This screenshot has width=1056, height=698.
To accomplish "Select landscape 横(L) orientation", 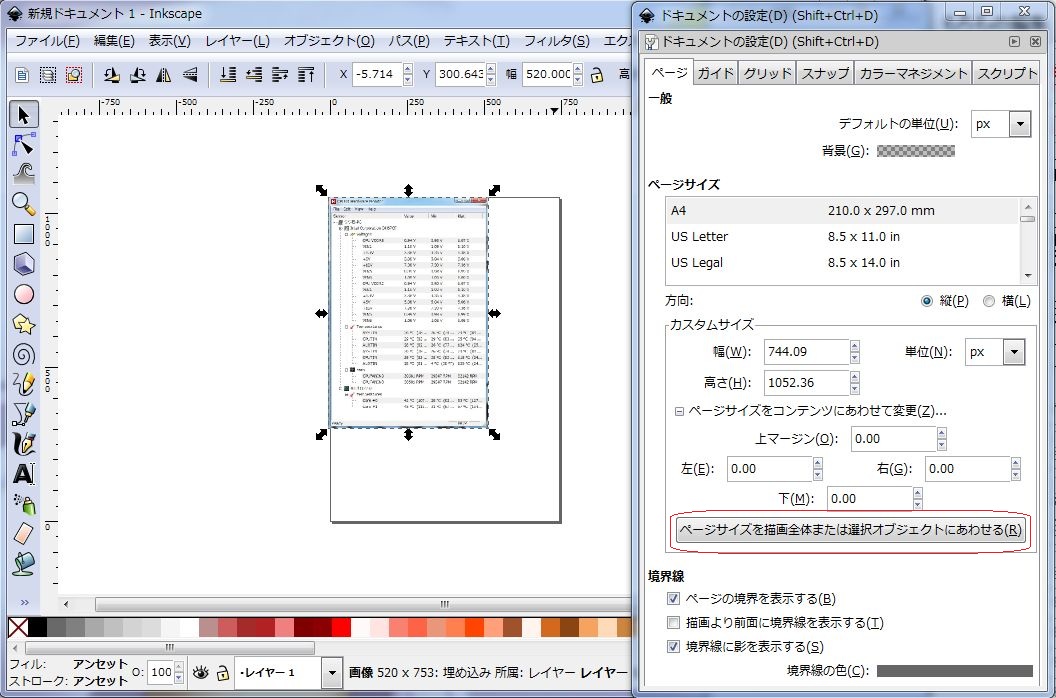I will tap(989, 301).
